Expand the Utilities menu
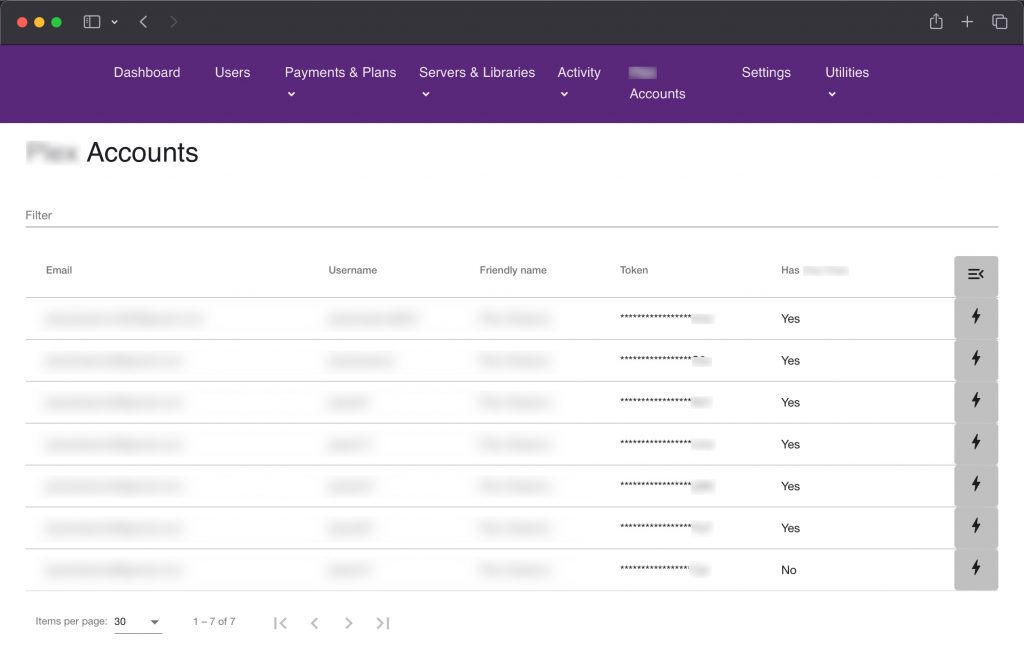Image resolution: width=1024 pixels, height=660 pixels. pyautogui.click(x=846, y=73)
